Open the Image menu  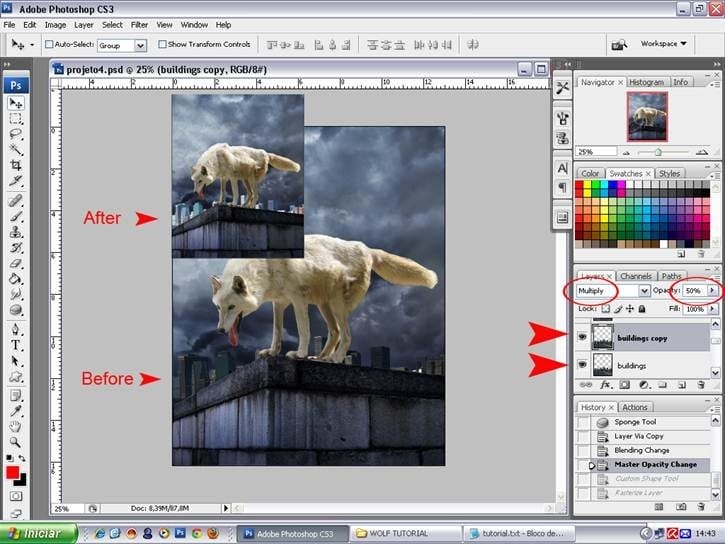pos(55,25)
